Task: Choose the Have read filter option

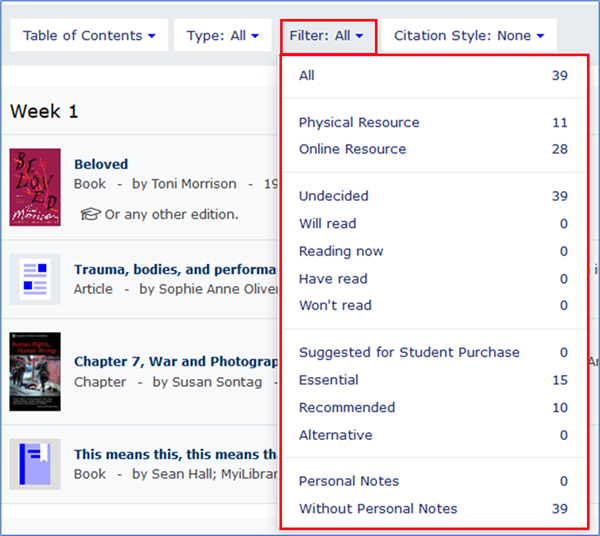Action: click(333, 279)
